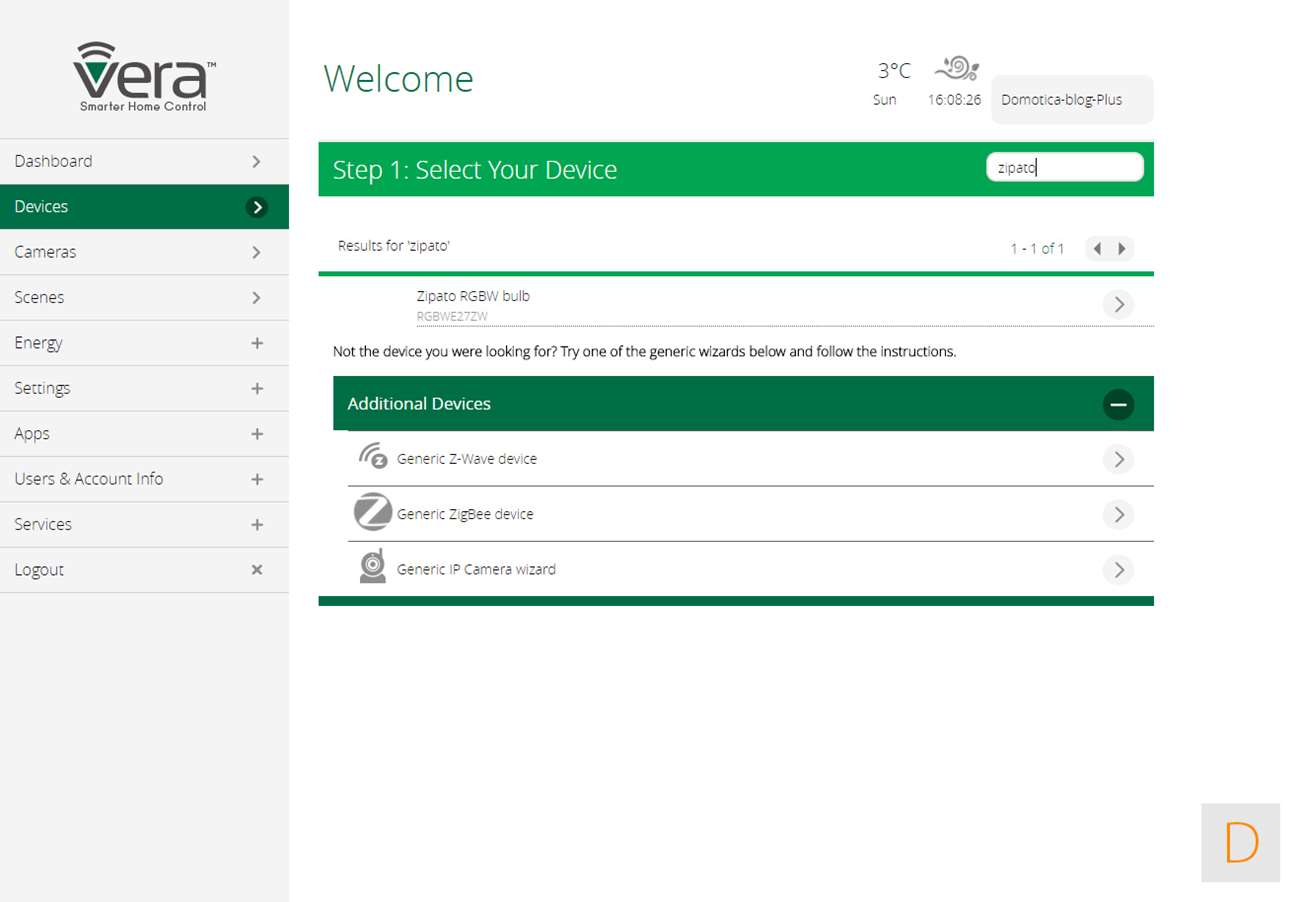Open the Scenes menu item
This screenshot has height=902, width=1300.
[x=39, y=297]
